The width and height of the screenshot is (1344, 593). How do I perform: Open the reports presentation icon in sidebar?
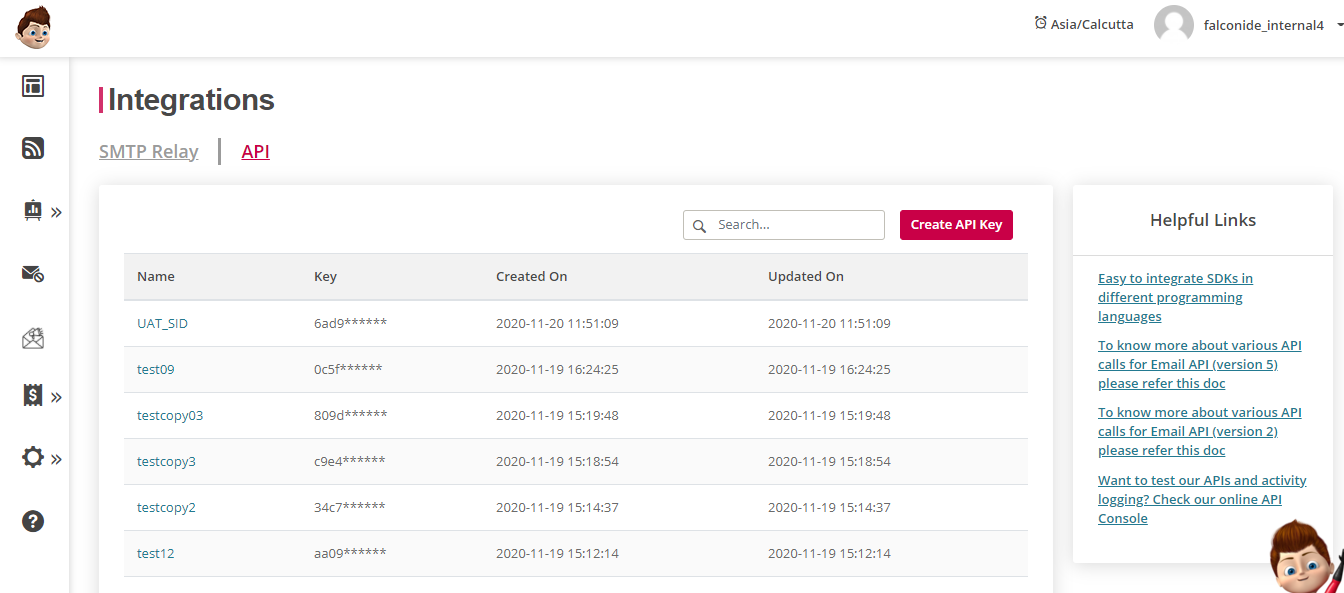click(x=33, y=210)
